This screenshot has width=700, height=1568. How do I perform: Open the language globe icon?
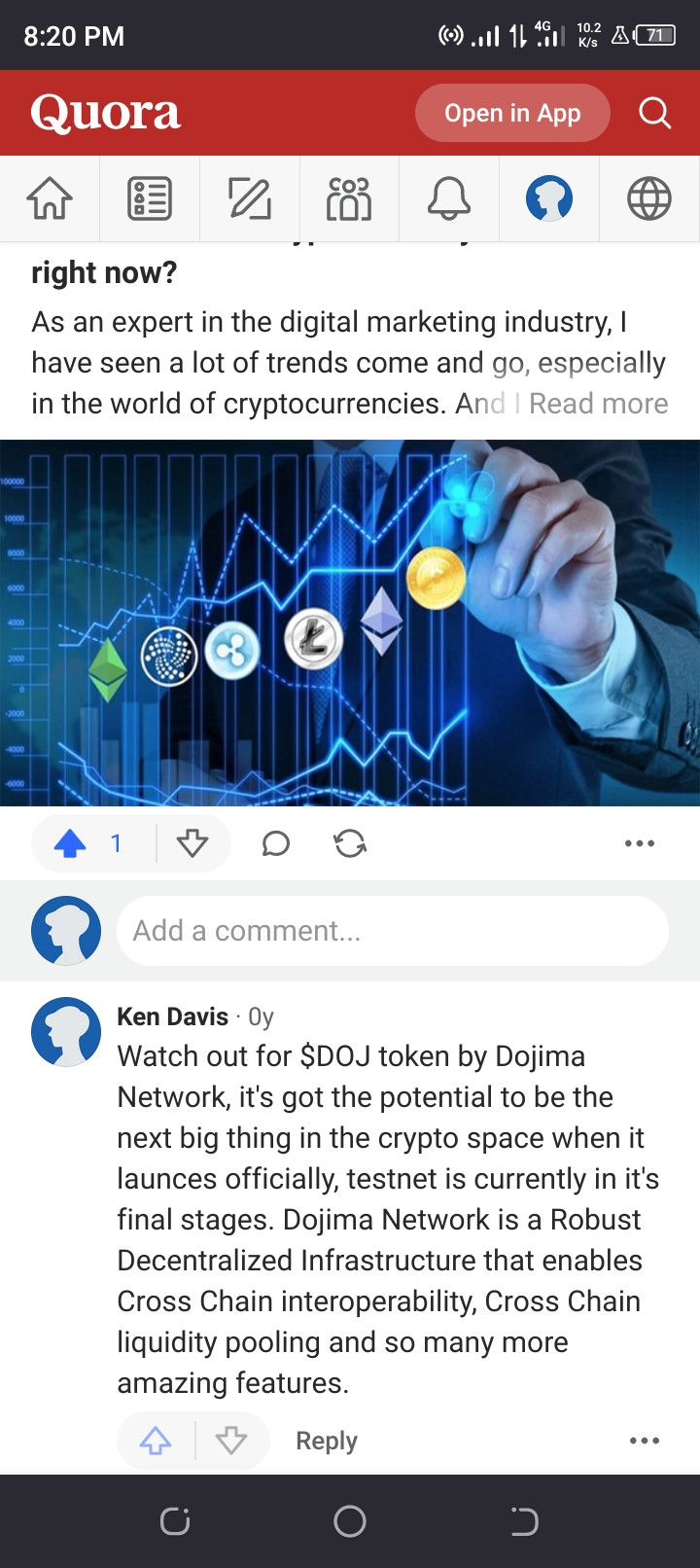click(649, 198)
